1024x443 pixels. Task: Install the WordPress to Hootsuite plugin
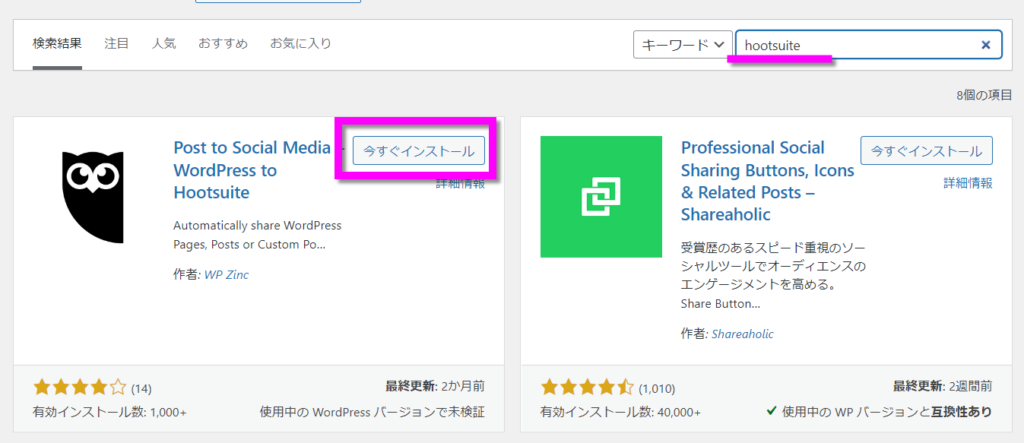coord(419,150)
